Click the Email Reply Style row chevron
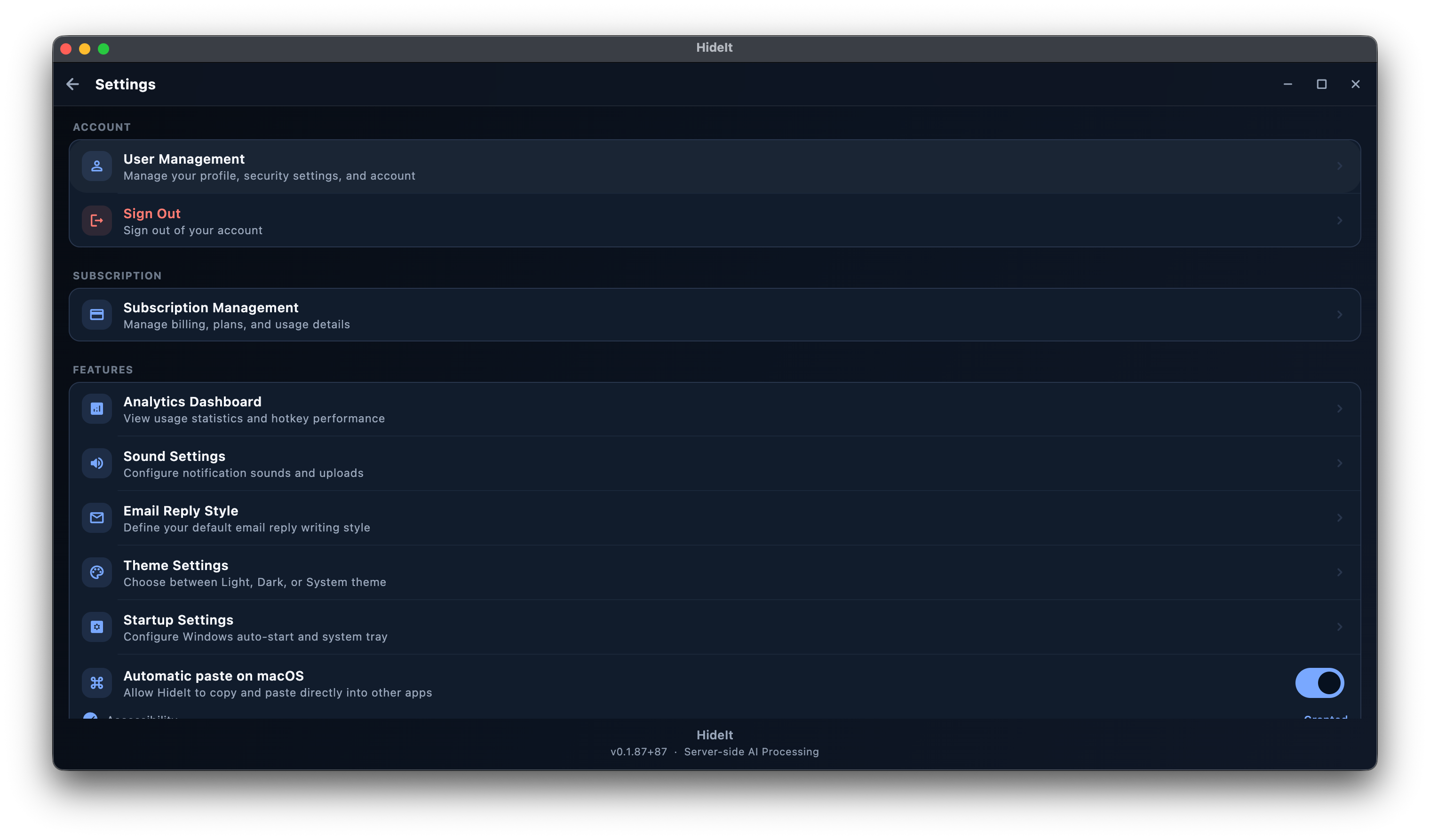Image resolution: width=1430 pixels, height=840 pixels. click(1339, 518)
